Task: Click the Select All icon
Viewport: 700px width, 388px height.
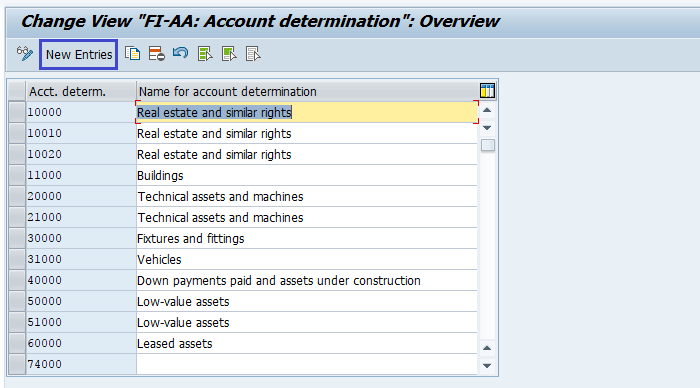Action: point(205,54)
